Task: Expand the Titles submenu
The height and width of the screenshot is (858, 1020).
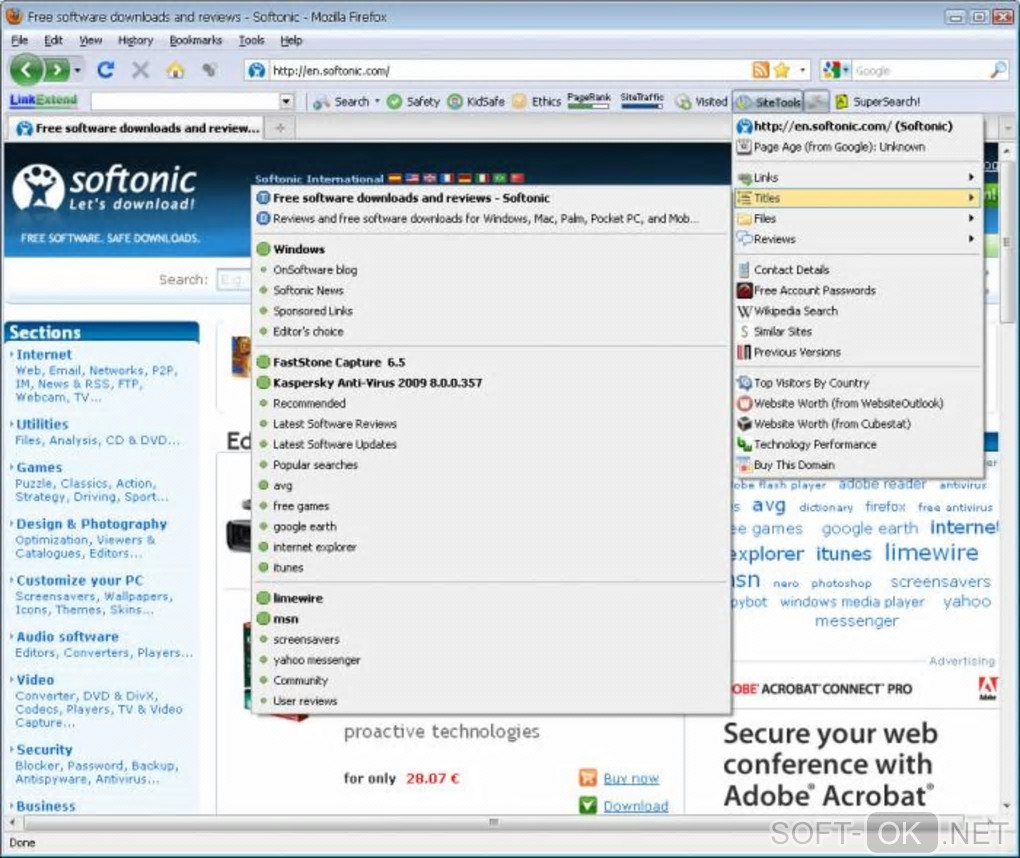Action: click(857, 198)
